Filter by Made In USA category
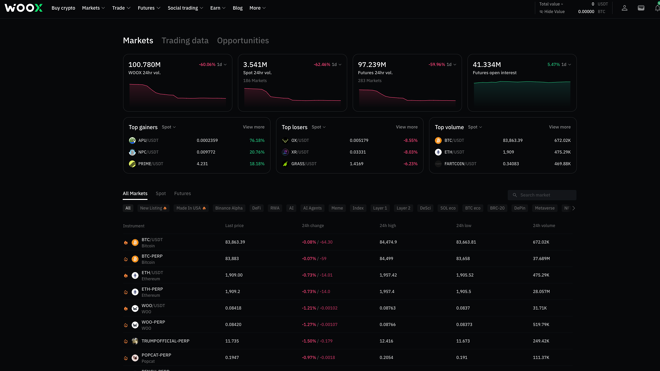The height and width of the screenshot is (371, 660). [191, 208]
